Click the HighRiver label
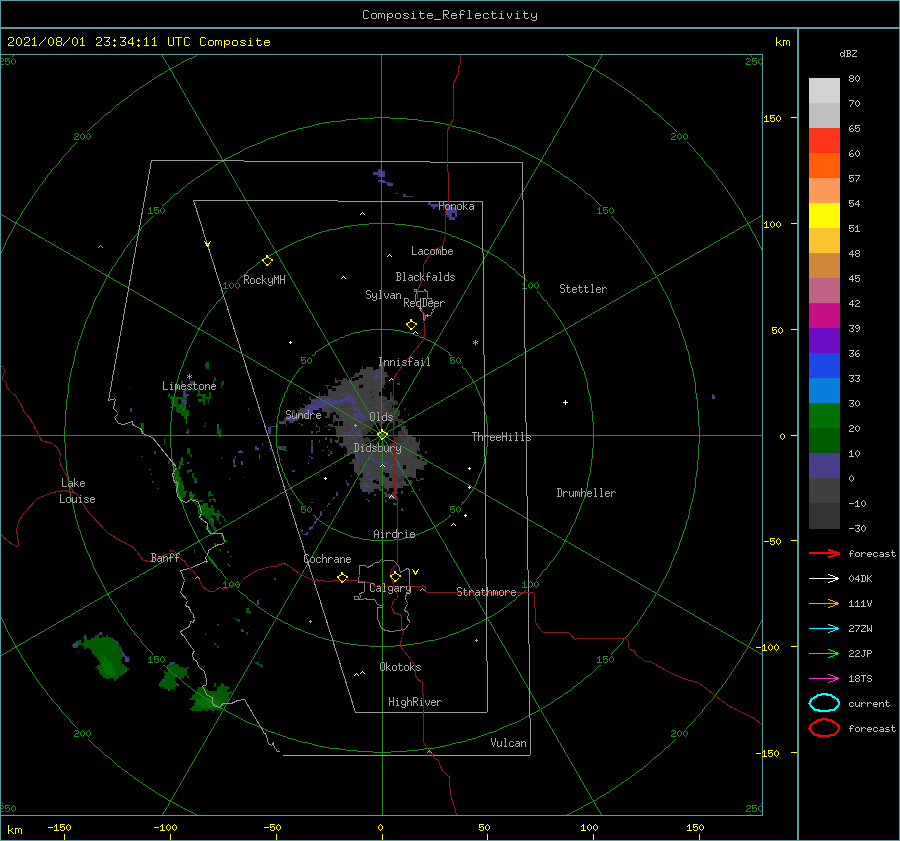 click(415, 702)
